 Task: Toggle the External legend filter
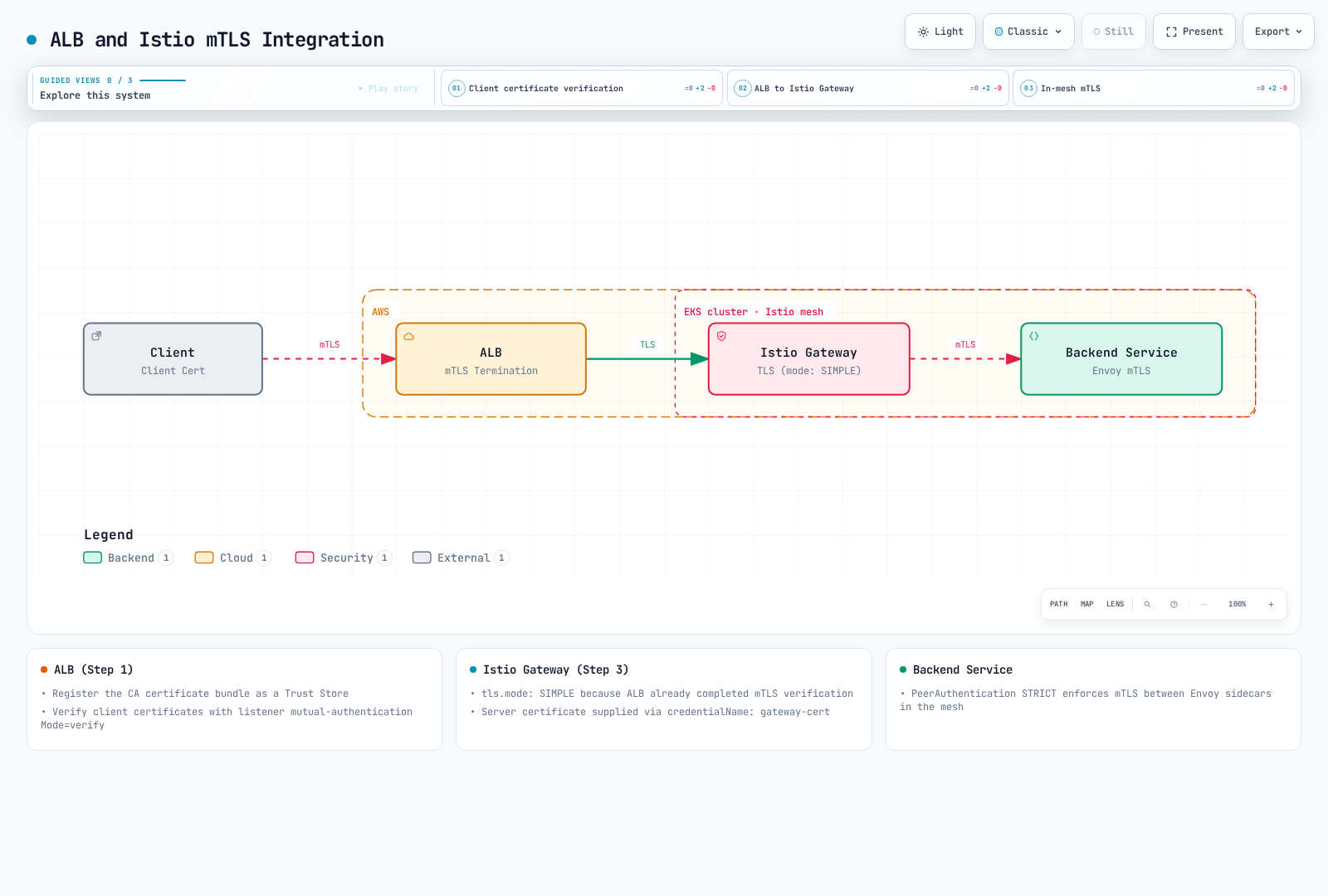pos(461,558)
